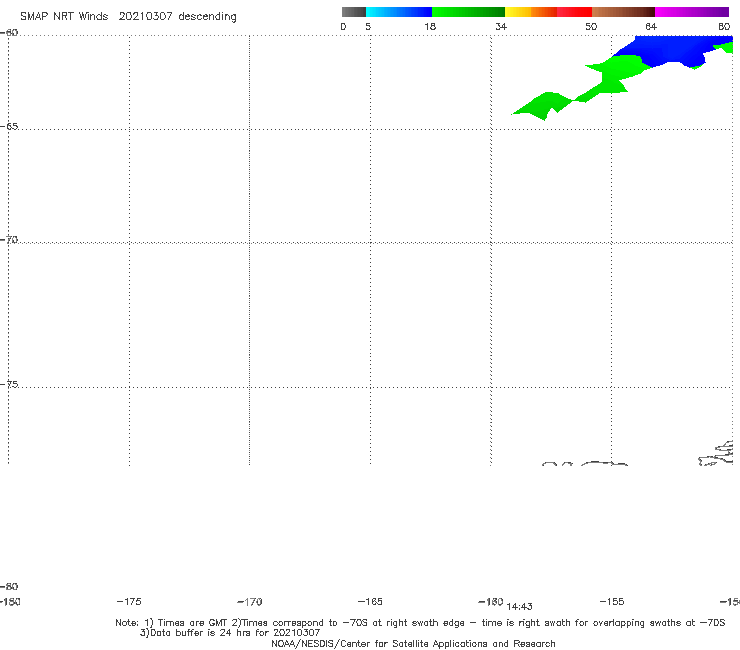This screenshot has height=650, width=740.
Task: Click the note 'Data buffer is 24 hrs'
Action: pyautogui.click(x=197, y=633)
